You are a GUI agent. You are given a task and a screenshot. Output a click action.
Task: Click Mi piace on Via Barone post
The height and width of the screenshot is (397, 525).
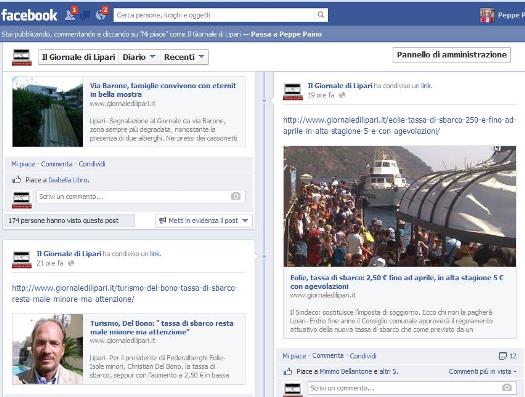[23, 164]
